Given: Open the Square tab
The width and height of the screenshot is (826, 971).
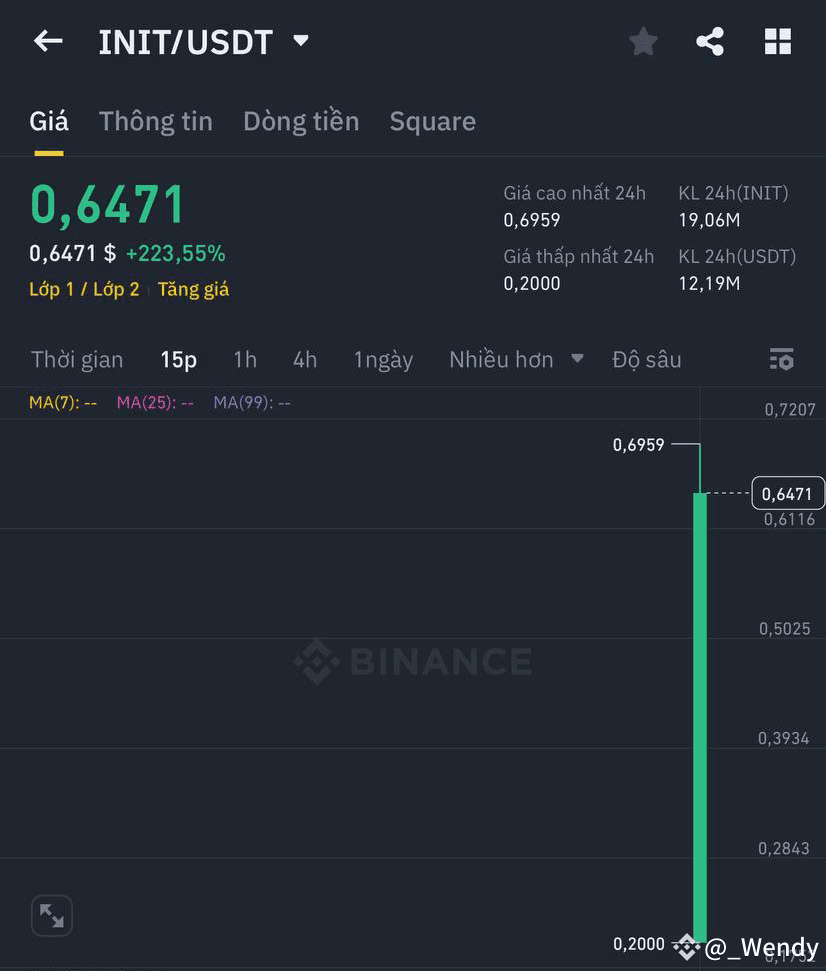Looking at the screenshot, I should [432, 121].
